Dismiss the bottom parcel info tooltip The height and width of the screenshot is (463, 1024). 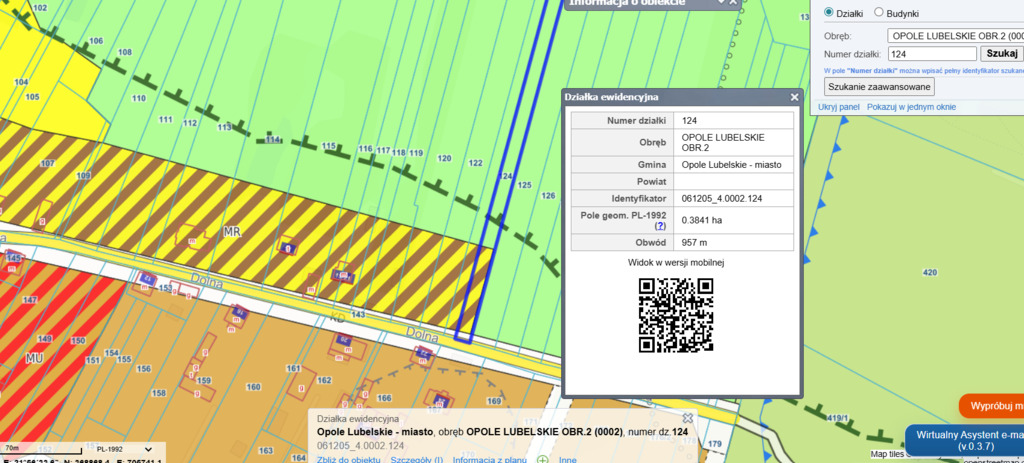click(x=688, y=417)
